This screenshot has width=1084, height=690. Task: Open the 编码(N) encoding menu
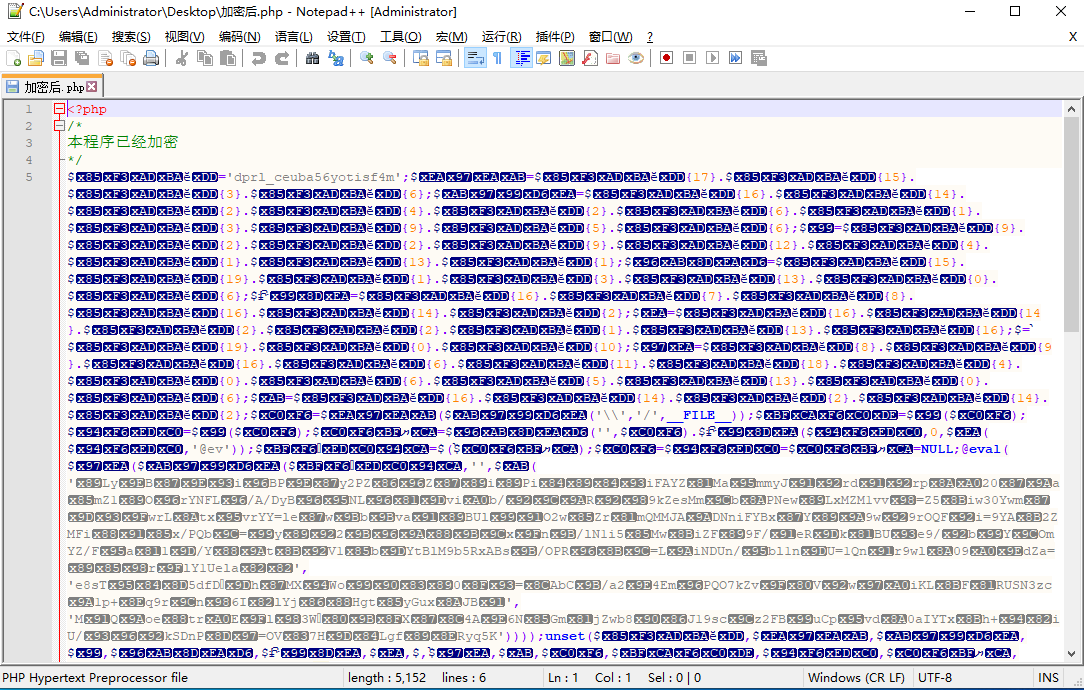pos(239,37)
